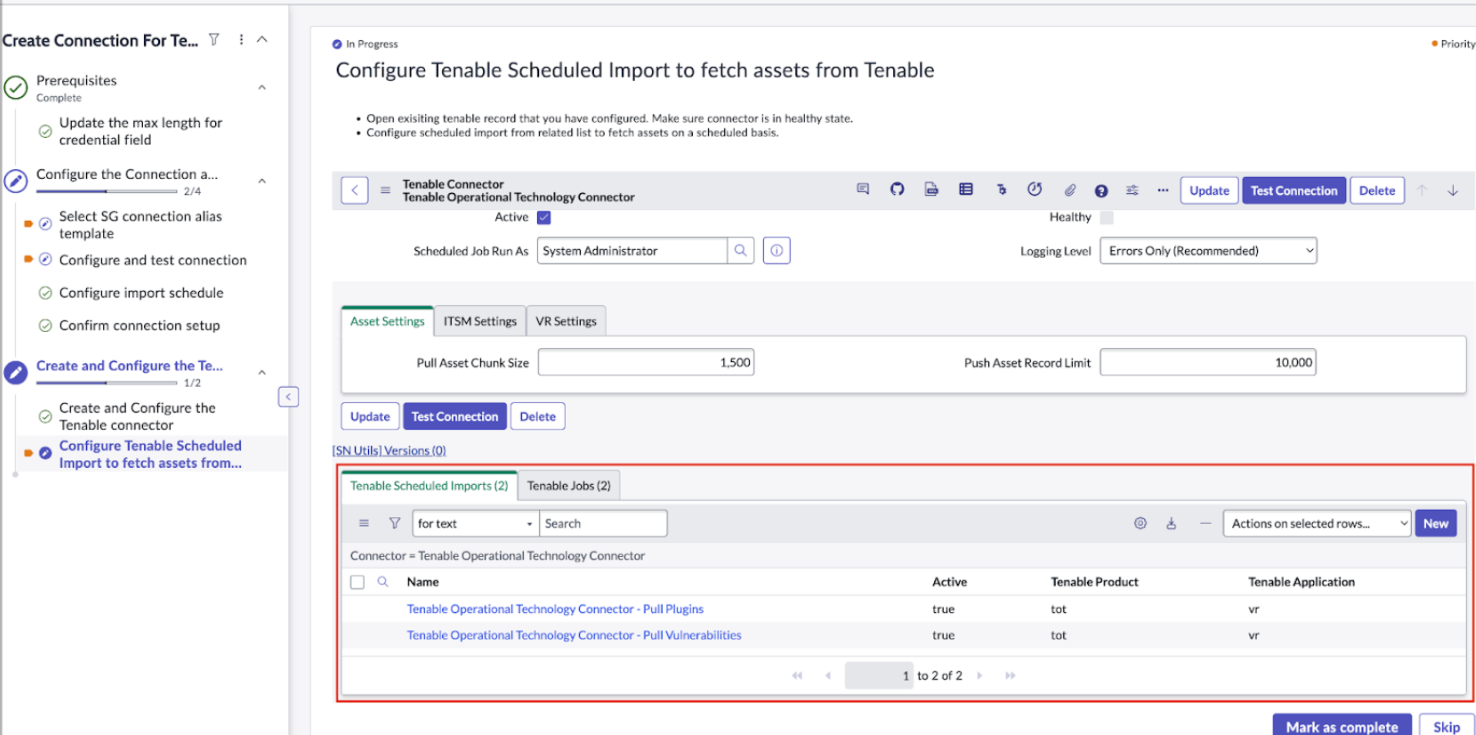Open the [SN Utils] Versions (0) link
Screen dimensions: 1476x735
click(389, 451)
